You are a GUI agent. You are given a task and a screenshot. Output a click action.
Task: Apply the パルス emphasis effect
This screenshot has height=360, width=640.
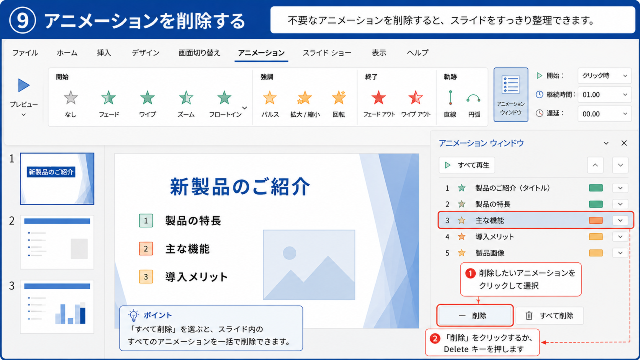pyautogui.click(x=270, y=98)
